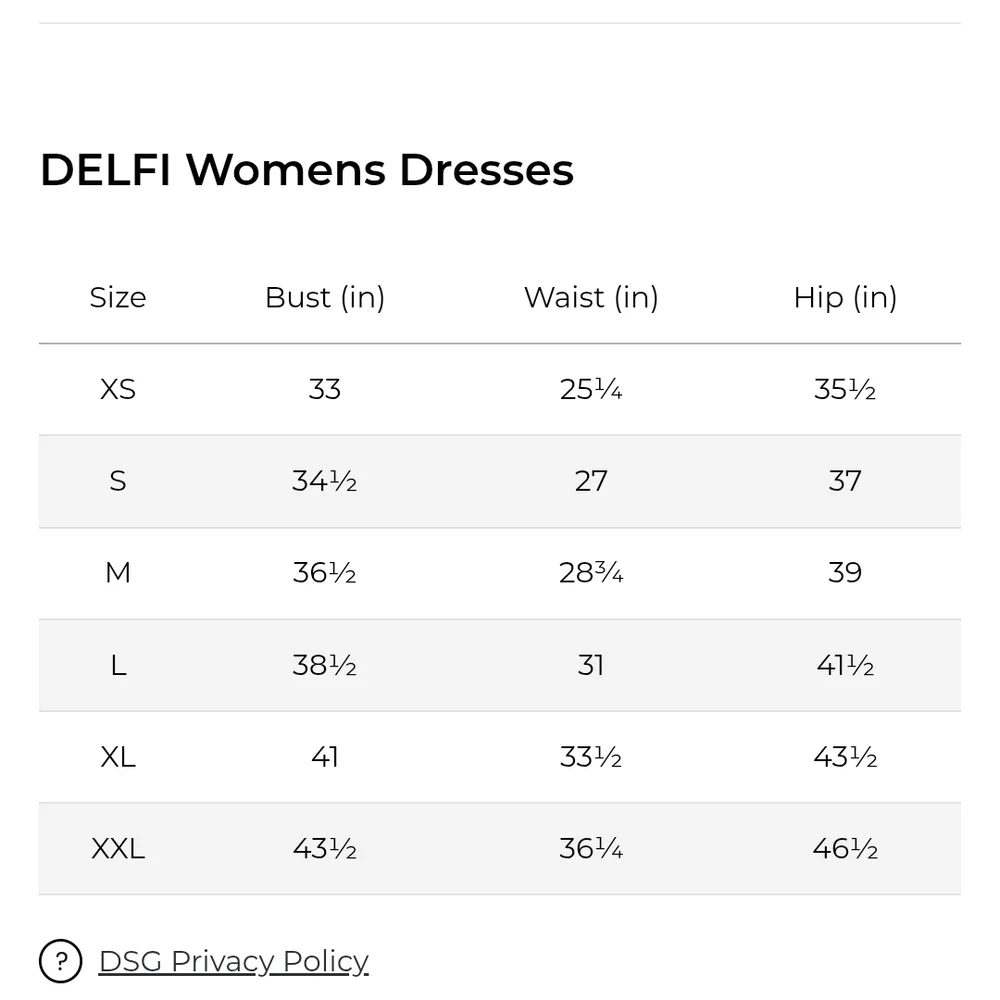Select the M size row label
The height and width of the screenshot is (1000, 1000).
118,572
